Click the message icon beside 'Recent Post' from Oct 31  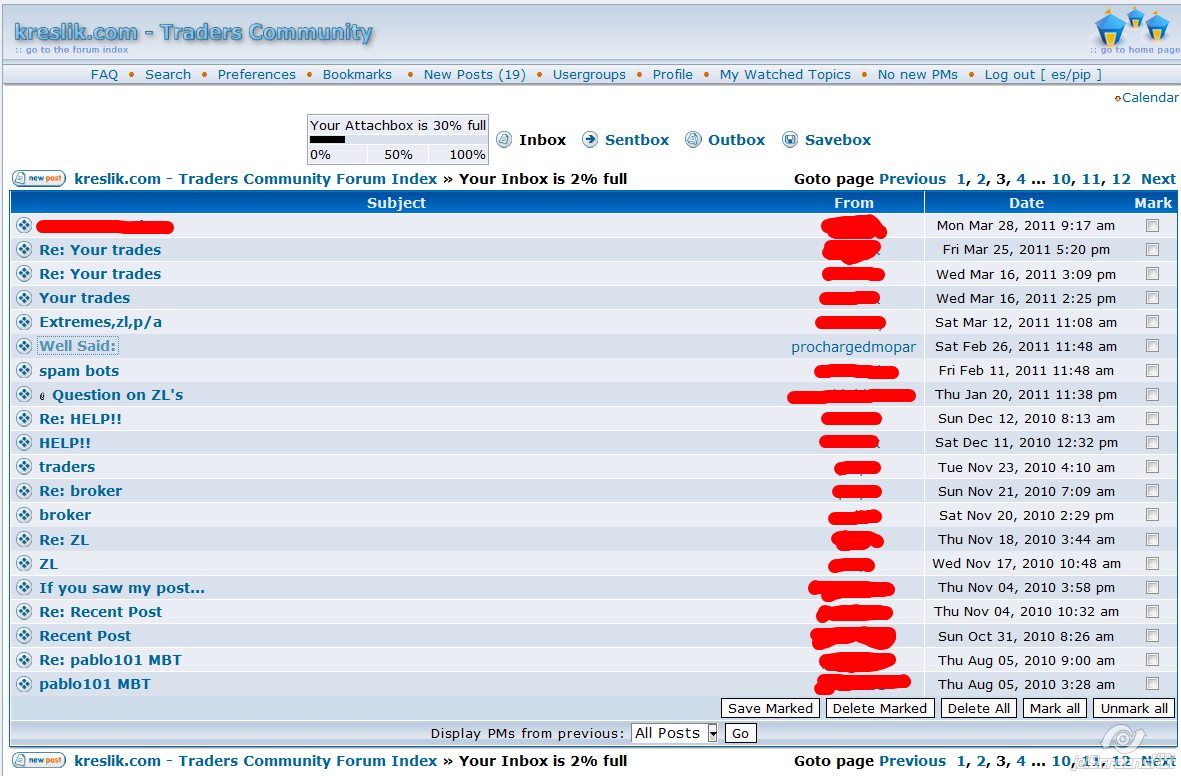(x=24, y=636)
